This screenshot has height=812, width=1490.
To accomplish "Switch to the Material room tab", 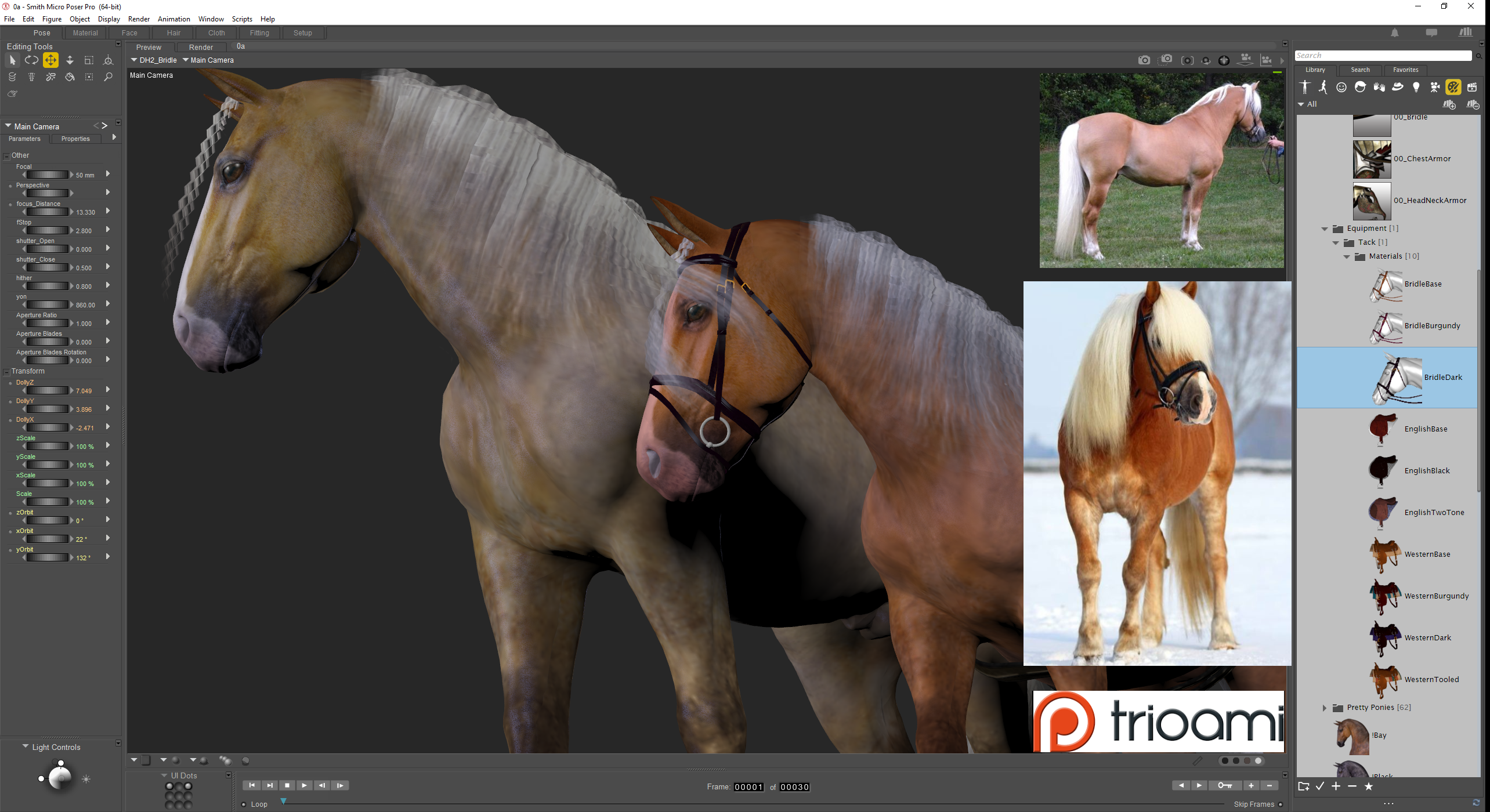I will [85, 33].
